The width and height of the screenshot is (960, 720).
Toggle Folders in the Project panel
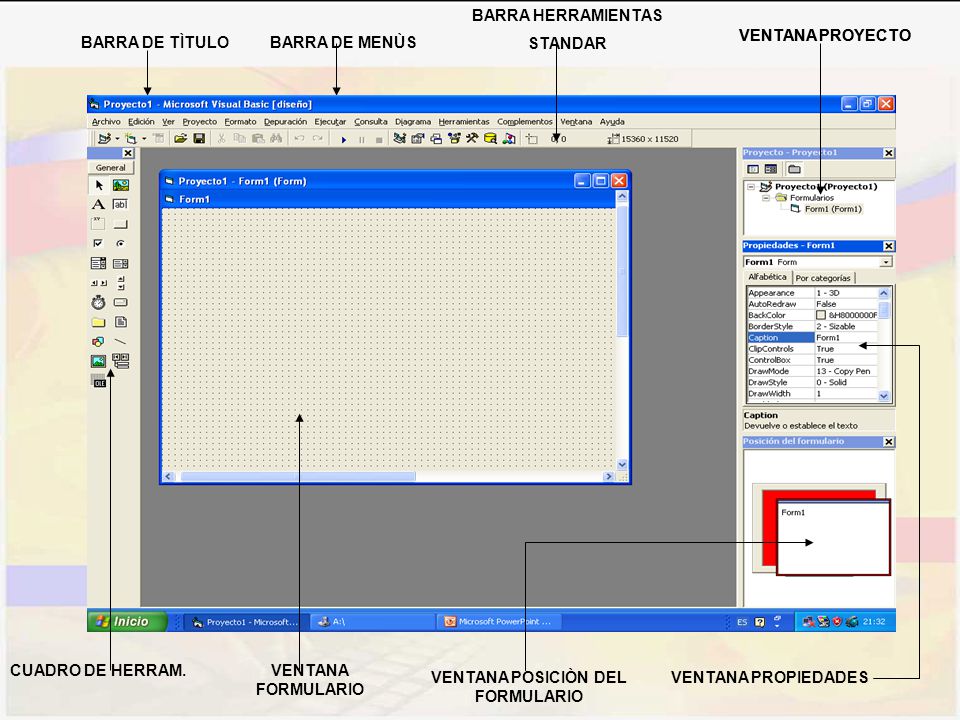[x=794, y=169]
